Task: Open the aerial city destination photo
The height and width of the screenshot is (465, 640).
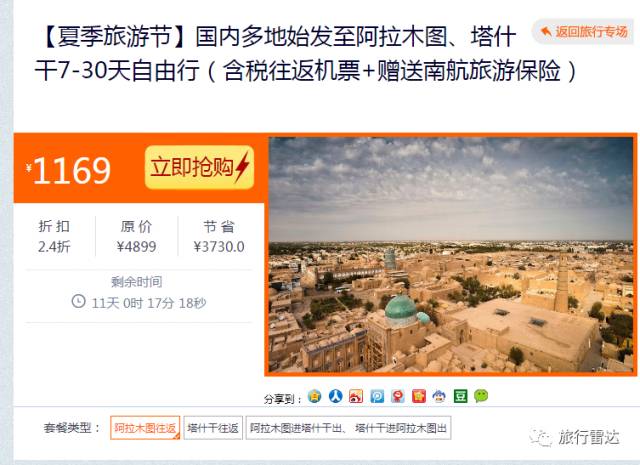Action: click(451, 255)
